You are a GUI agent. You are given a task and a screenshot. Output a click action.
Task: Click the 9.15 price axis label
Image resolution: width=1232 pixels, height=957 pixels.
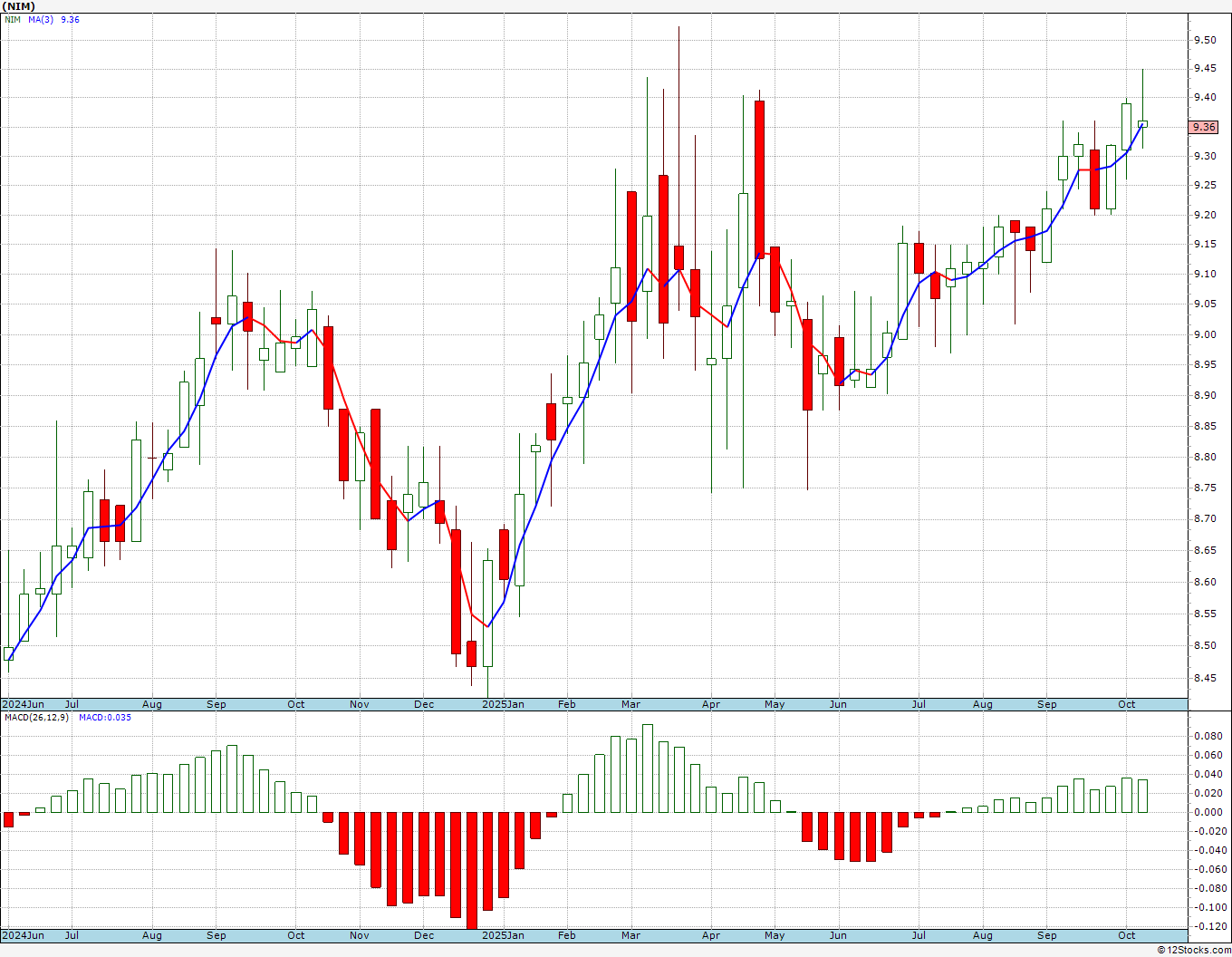tap(1205, 245)
